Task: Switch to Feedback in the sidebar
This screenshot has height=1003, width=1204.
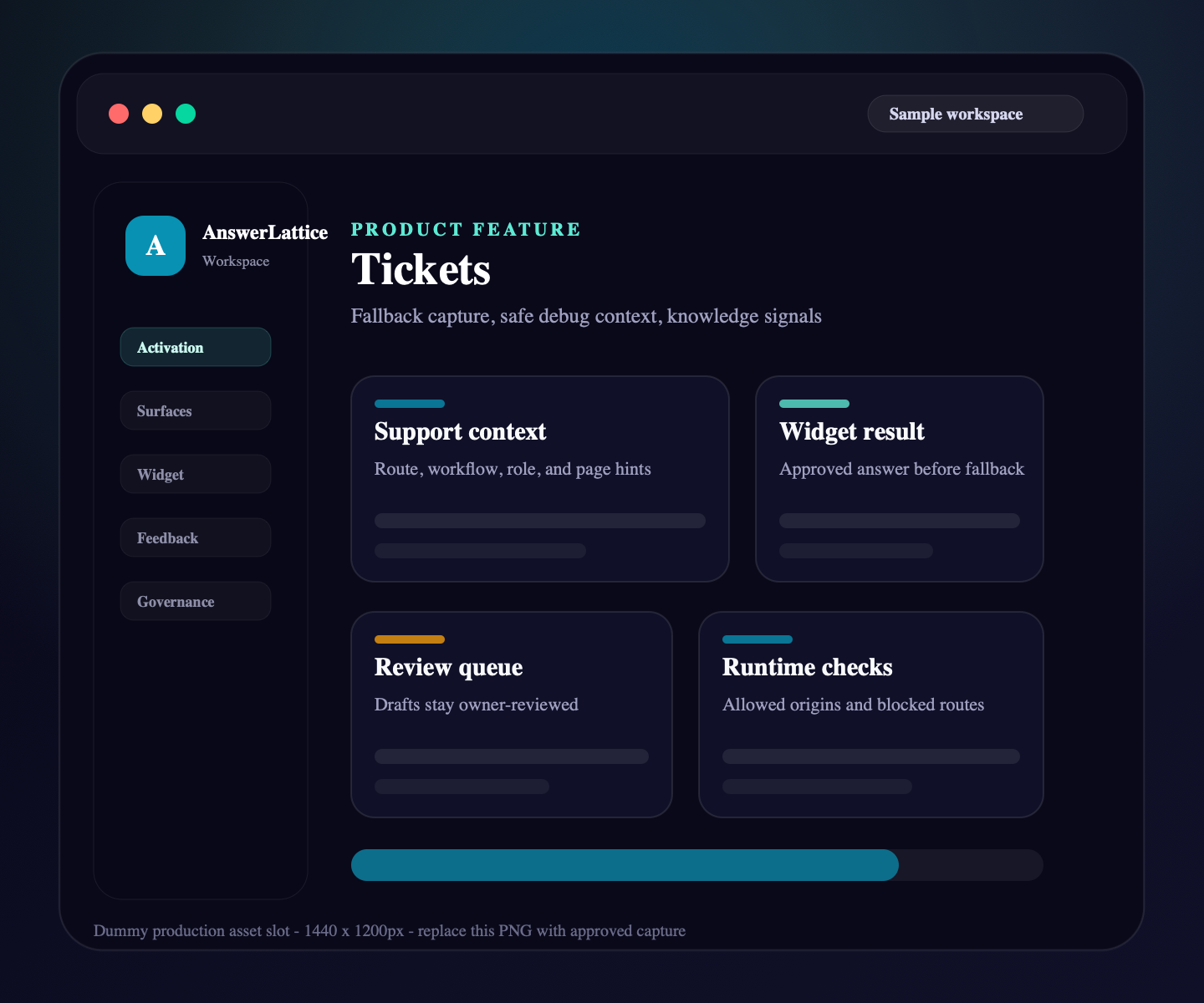Action: pyautogui.click(x=196, y=537)
